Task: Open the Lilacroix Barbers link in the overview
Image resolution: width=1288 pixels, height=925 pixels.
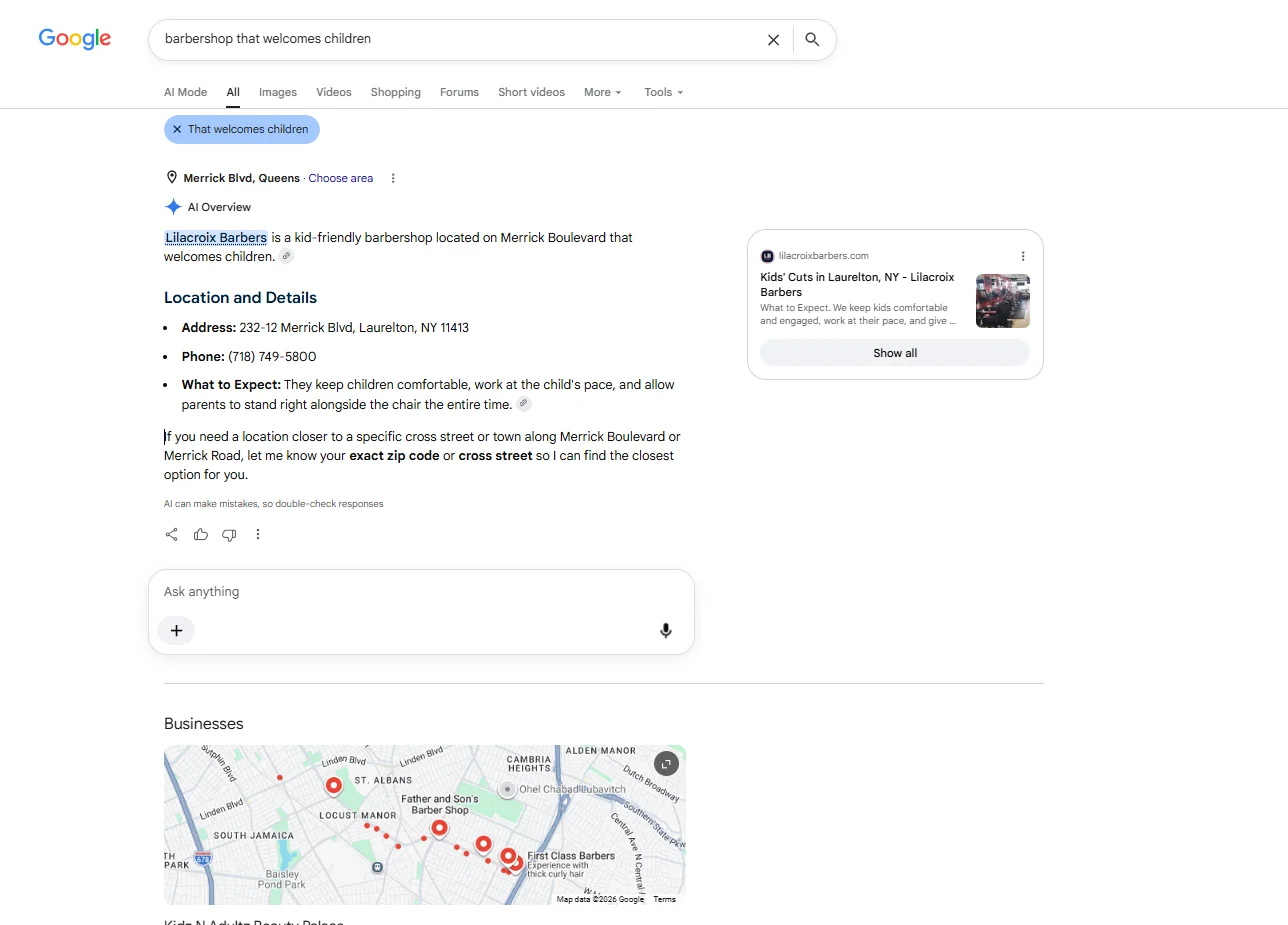Action: 216,237
